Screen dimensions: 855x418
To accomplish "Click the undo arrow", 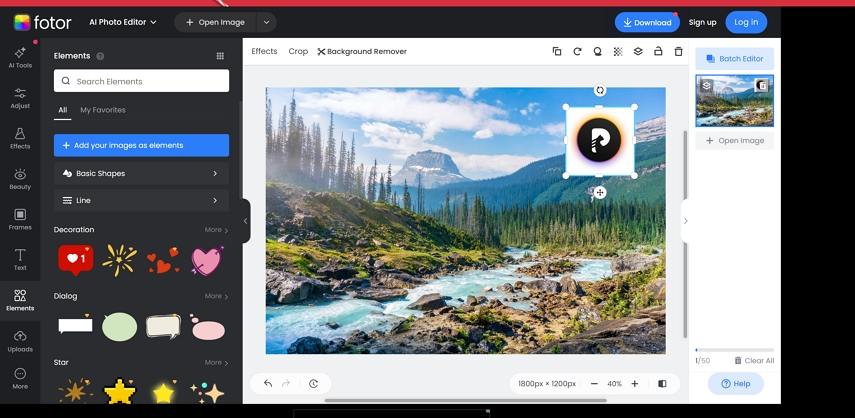I will (x=268, y=383).
